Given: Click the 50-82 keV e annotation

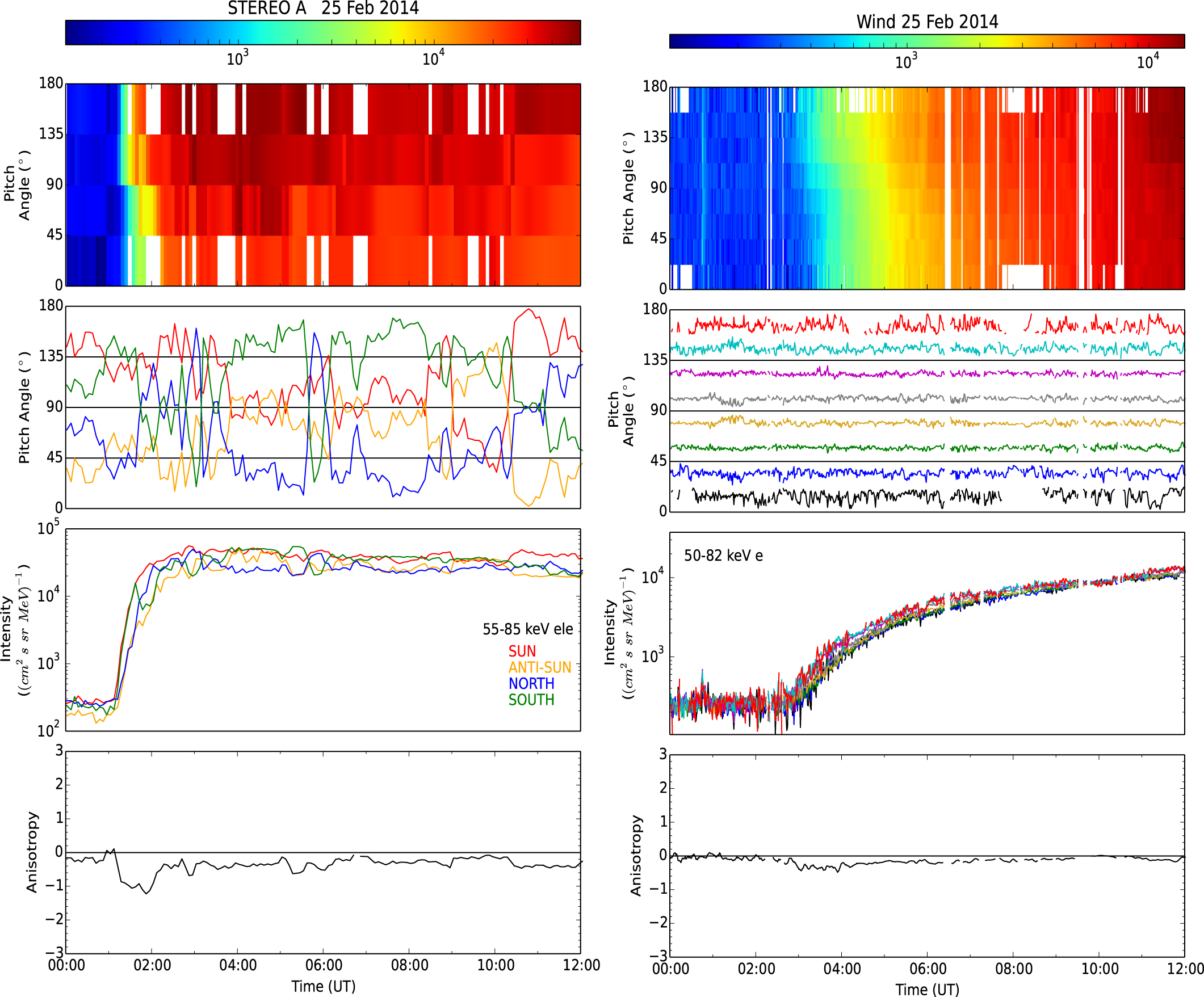Looking at the screenshot, I should pos(723,556).
